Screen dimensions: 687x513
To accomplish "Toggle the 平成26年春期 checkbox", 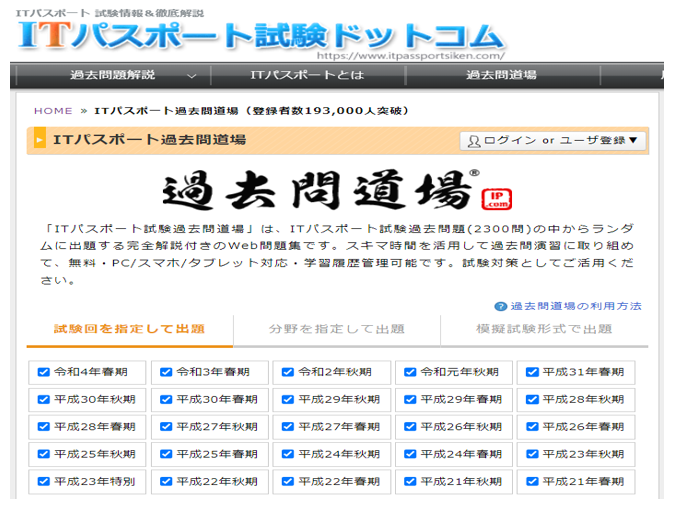I will tap(532, 427).
